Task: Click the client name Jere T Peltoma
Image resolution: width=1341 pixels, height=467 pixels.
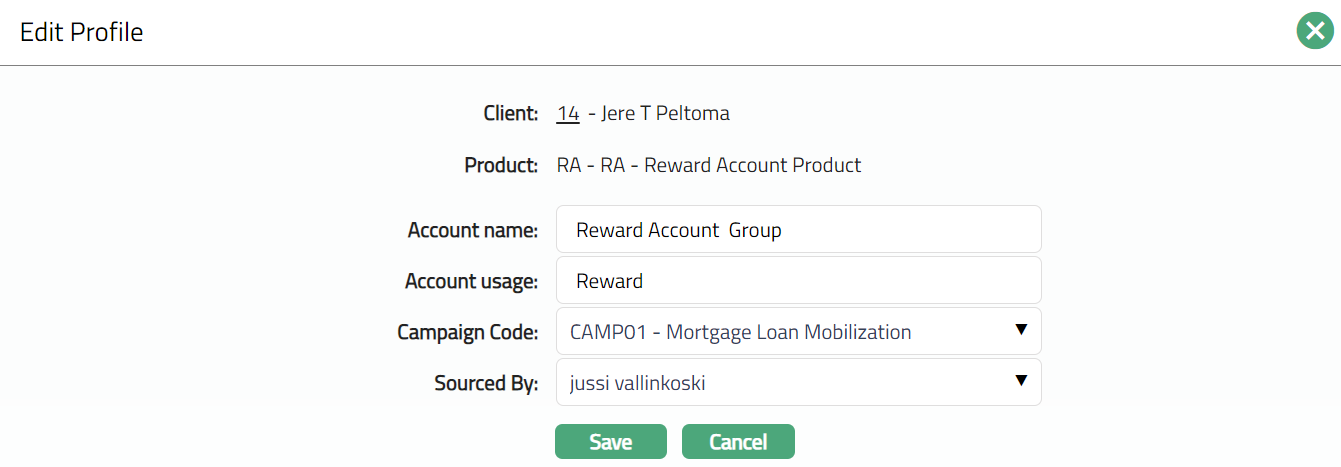Action: (x=666, y=113)
